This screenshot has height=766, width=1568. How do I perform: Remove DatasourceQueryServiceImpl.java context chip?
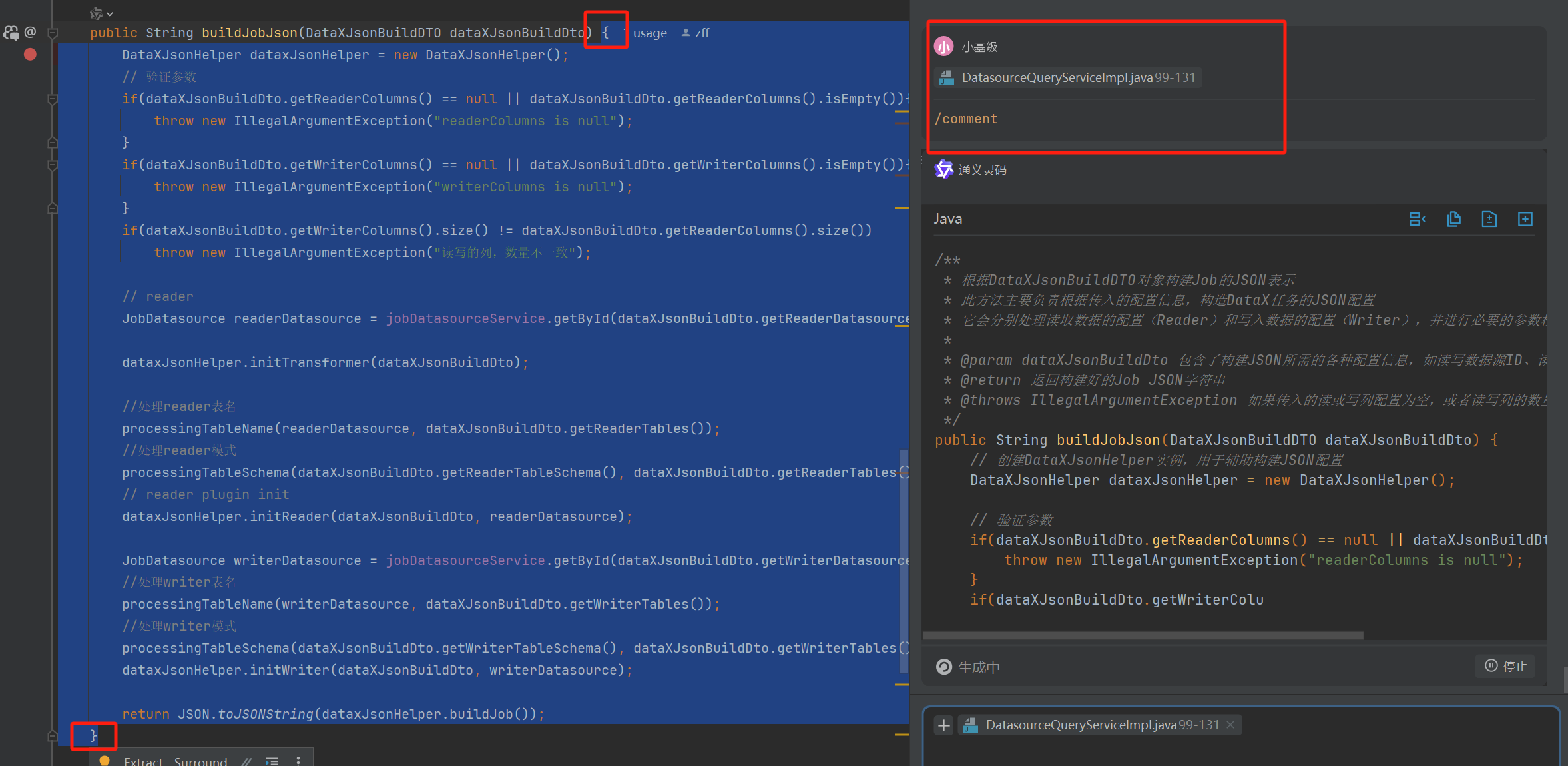coord(1230,725)
